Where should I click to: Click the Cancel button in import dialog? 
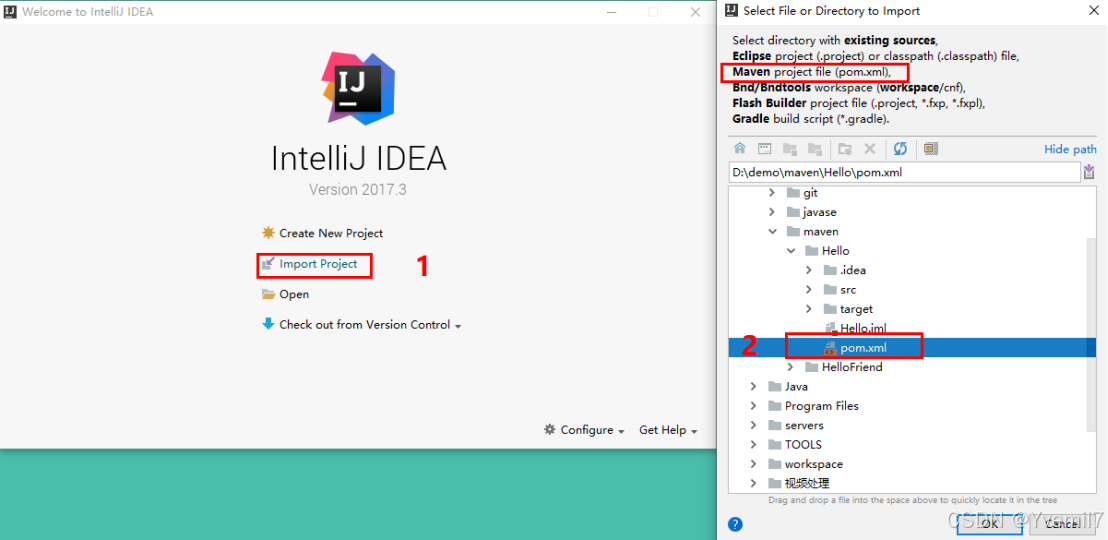[x=1061, y=524]
